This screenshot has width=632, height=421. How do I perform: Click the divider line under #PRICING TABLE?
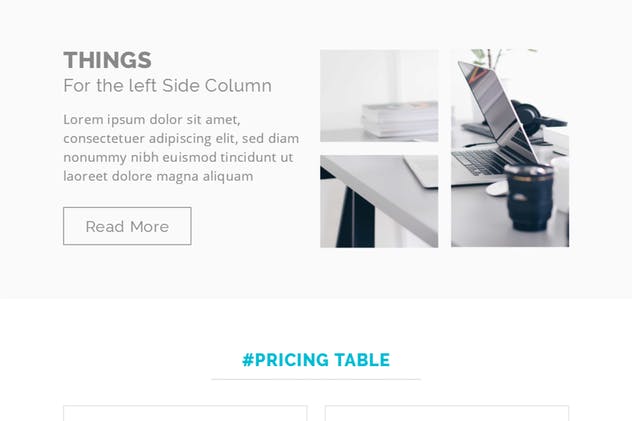[316, 379]
